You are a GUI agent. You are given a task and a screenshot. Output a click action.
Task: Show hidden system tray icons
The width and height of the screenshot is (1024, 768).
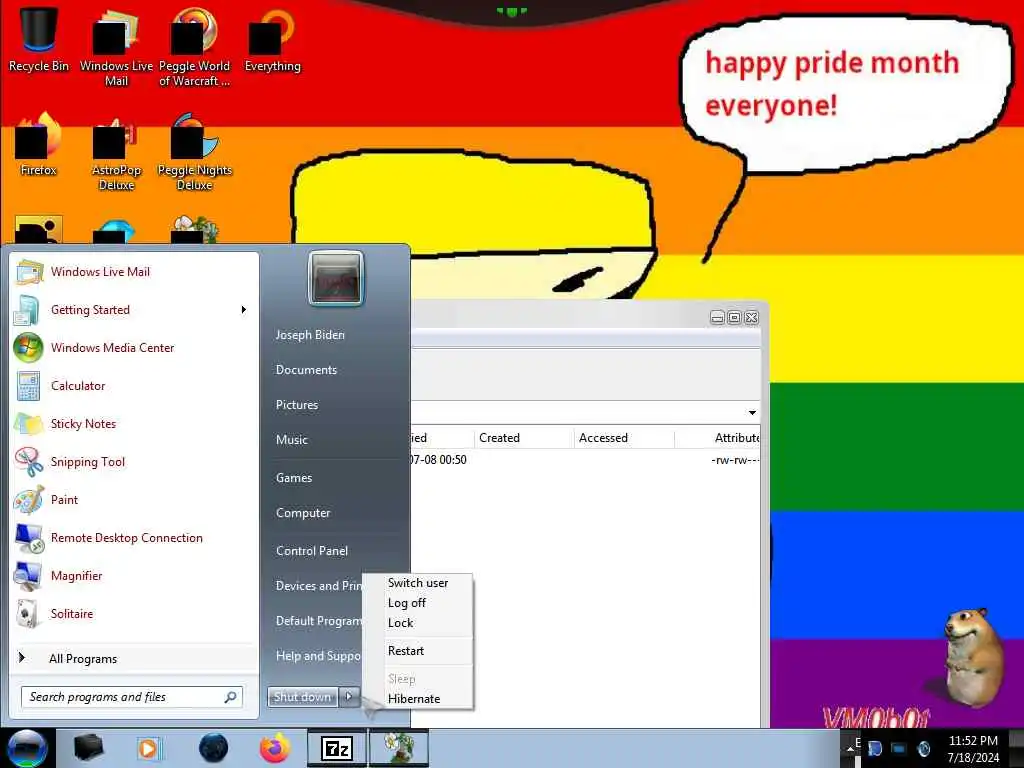pos(850,748)
